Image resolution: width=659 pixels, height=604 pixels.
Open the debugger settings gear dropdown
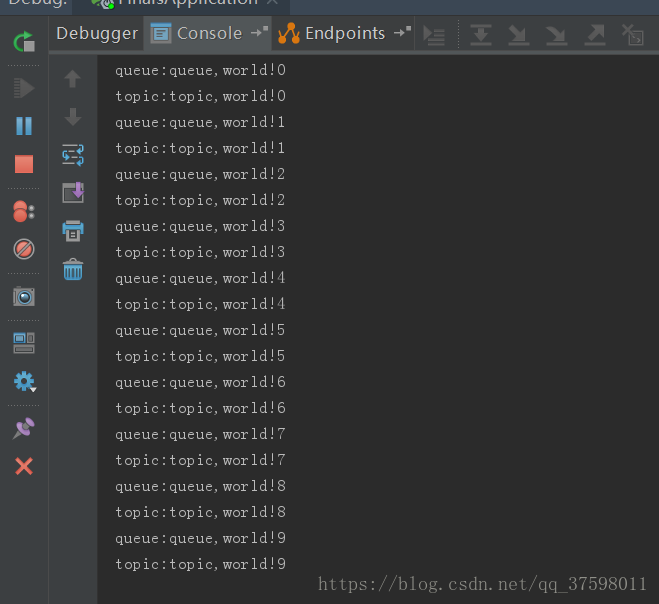pos(25,381)
